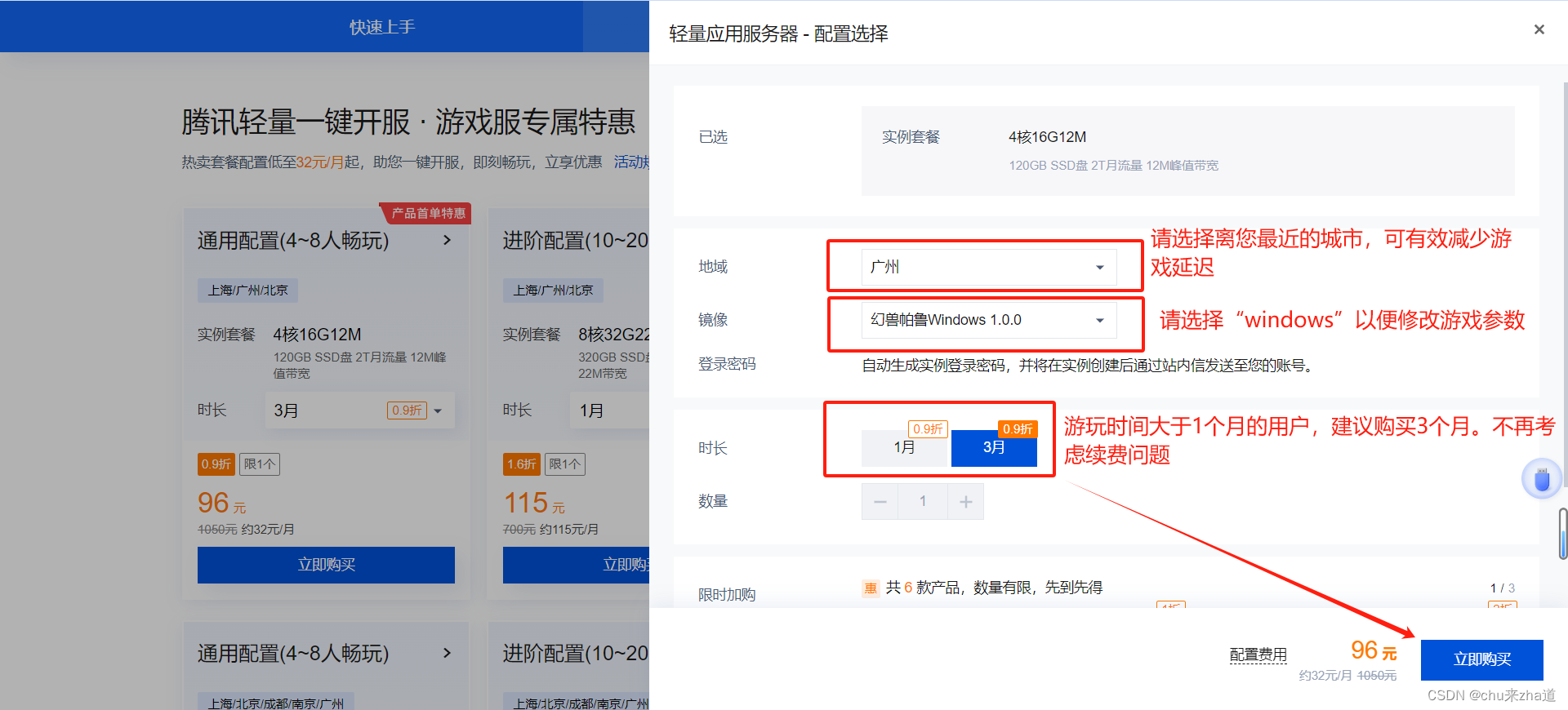Click the floating blue mouse helper icon
Image resolution: width=1568 pixels, height=710 pixels.
click(x=1541, y=479)
